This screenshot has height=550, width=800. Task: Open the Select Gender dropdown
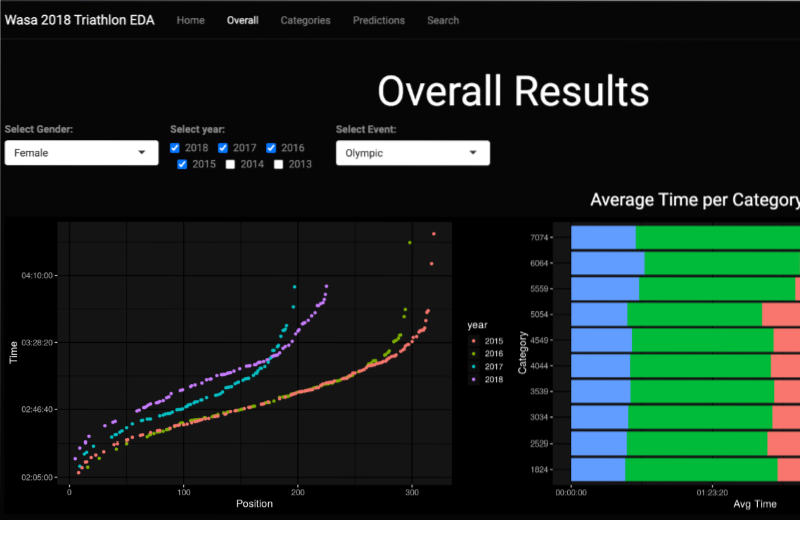pyautogui.click(x=81, y=153)
